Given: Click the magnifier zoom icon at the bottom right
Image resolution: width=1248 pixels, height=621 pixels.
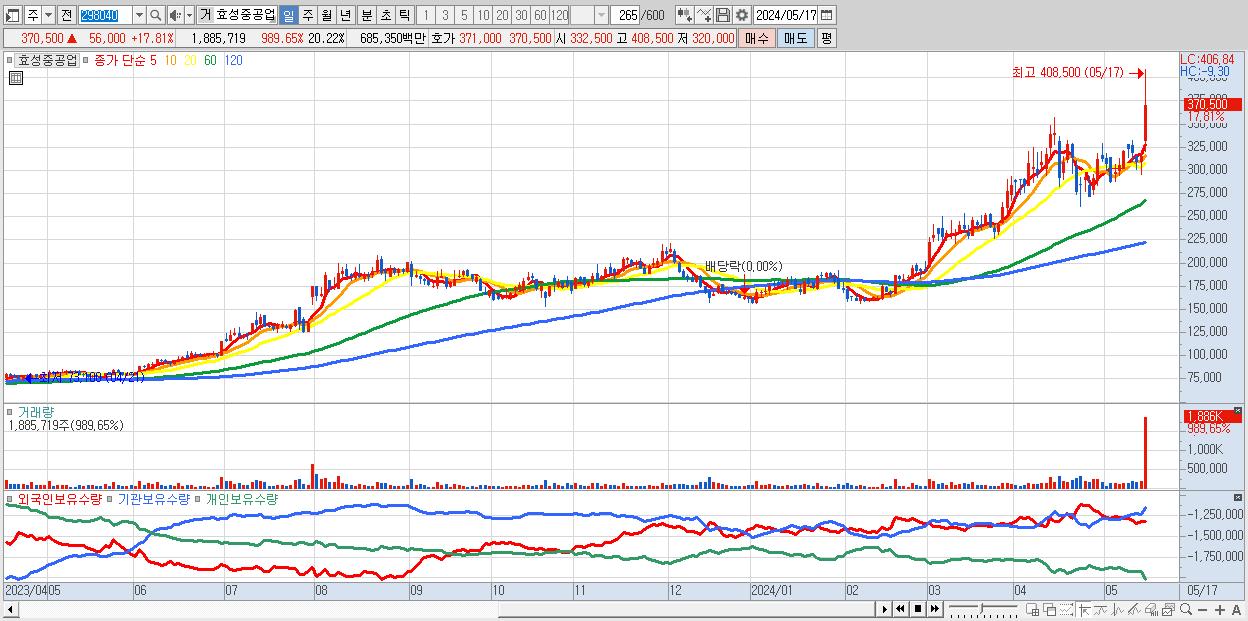Looking at the screenshot, I should [1186, 609].
